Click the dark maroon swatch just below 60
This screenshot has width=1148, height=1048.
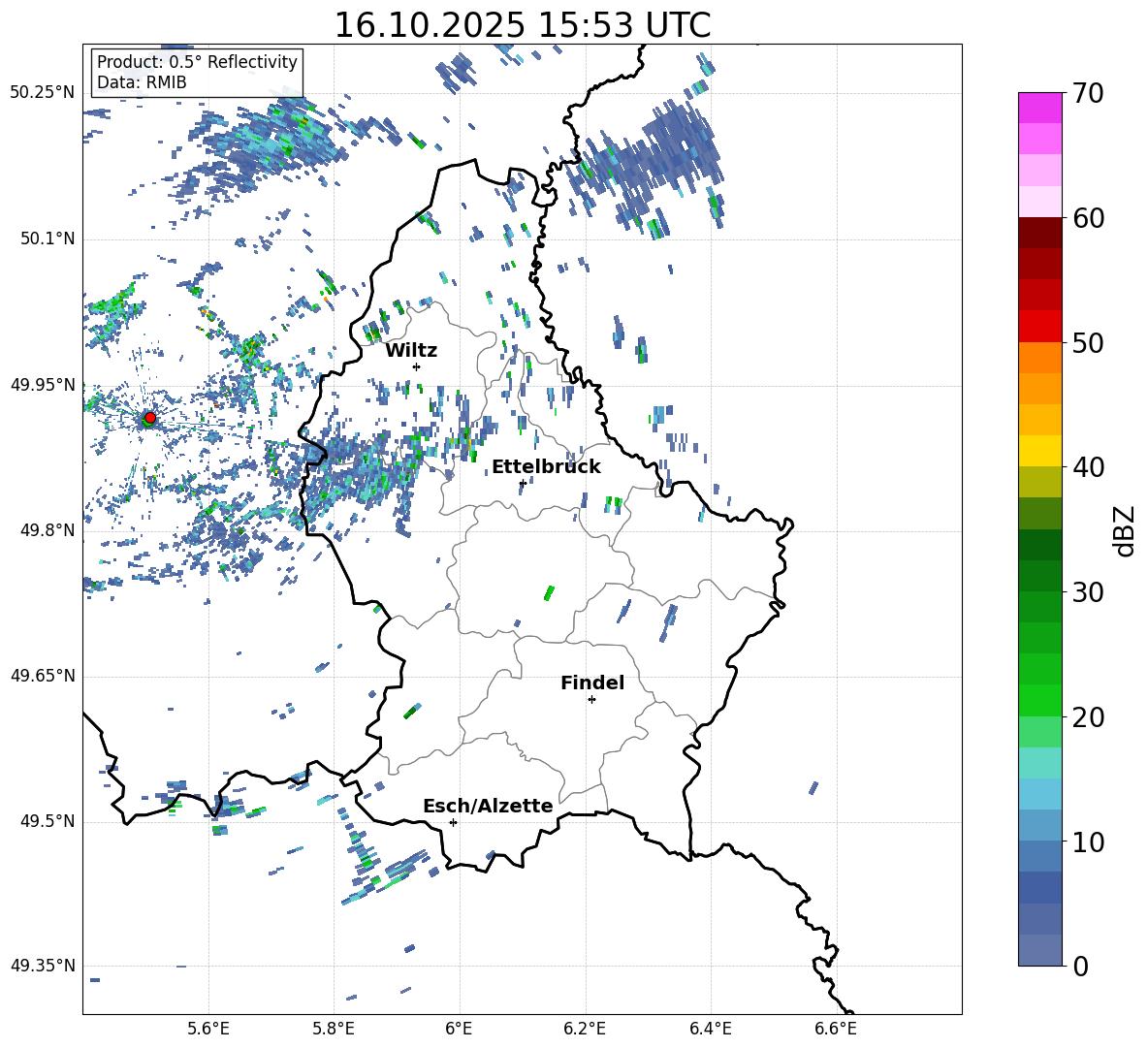click(1039, 233)
